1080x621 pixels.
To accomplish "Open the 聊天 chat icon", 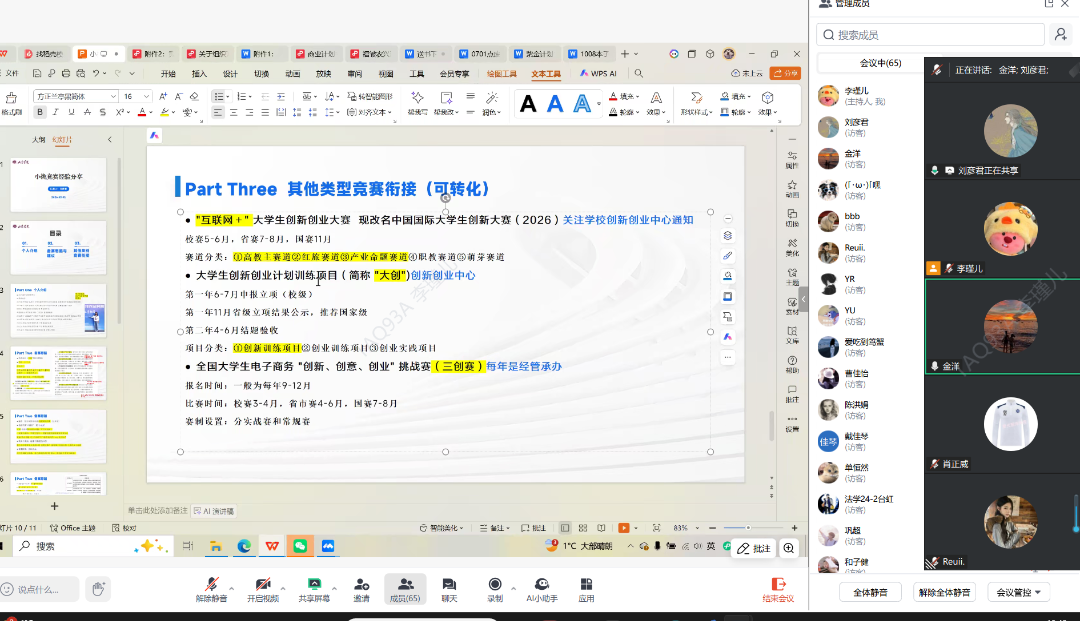I will click(x=449, y=585).
